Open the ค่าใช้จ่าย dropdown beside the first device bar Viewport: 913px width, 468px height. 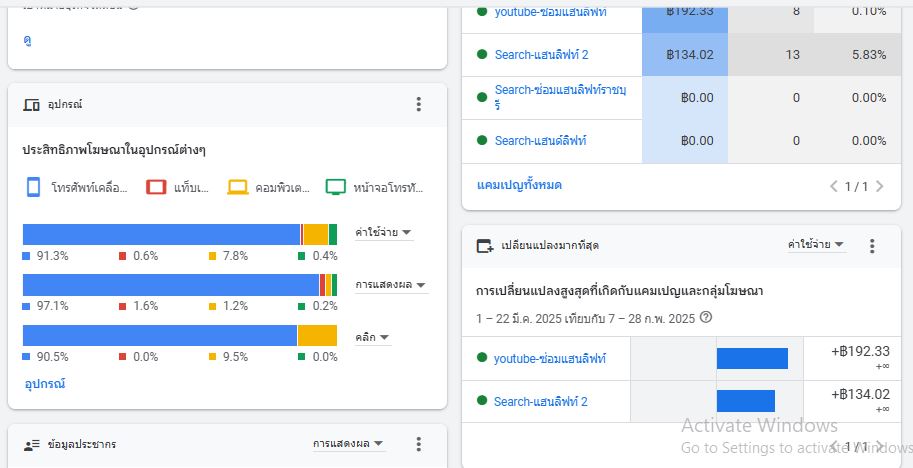point(383,233)
